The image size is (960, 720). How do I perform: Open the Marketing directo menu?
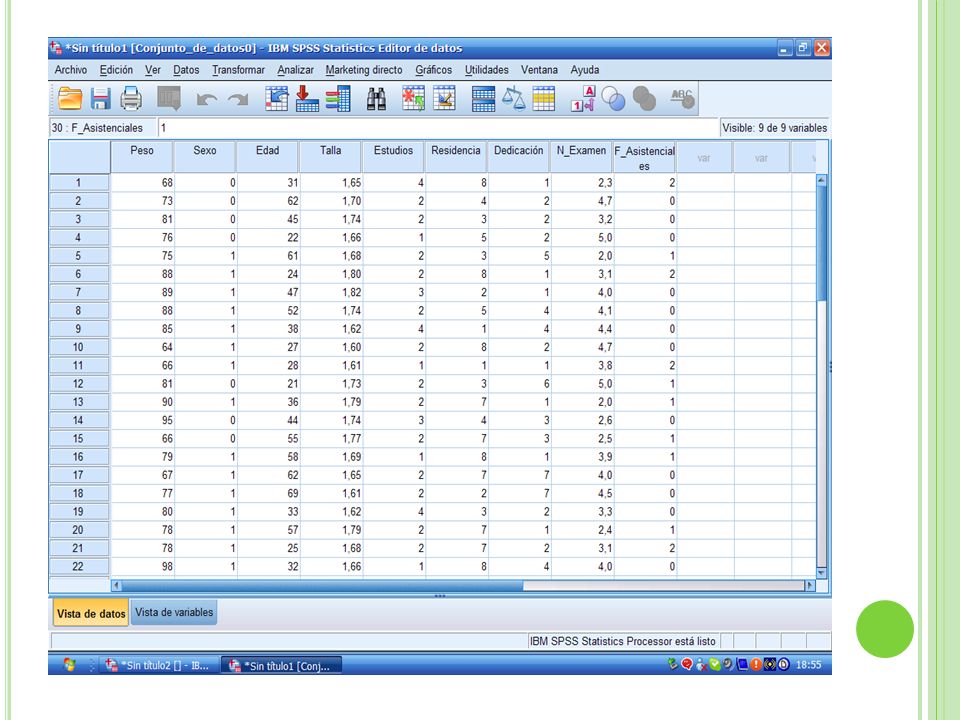(x=364, y=70)
